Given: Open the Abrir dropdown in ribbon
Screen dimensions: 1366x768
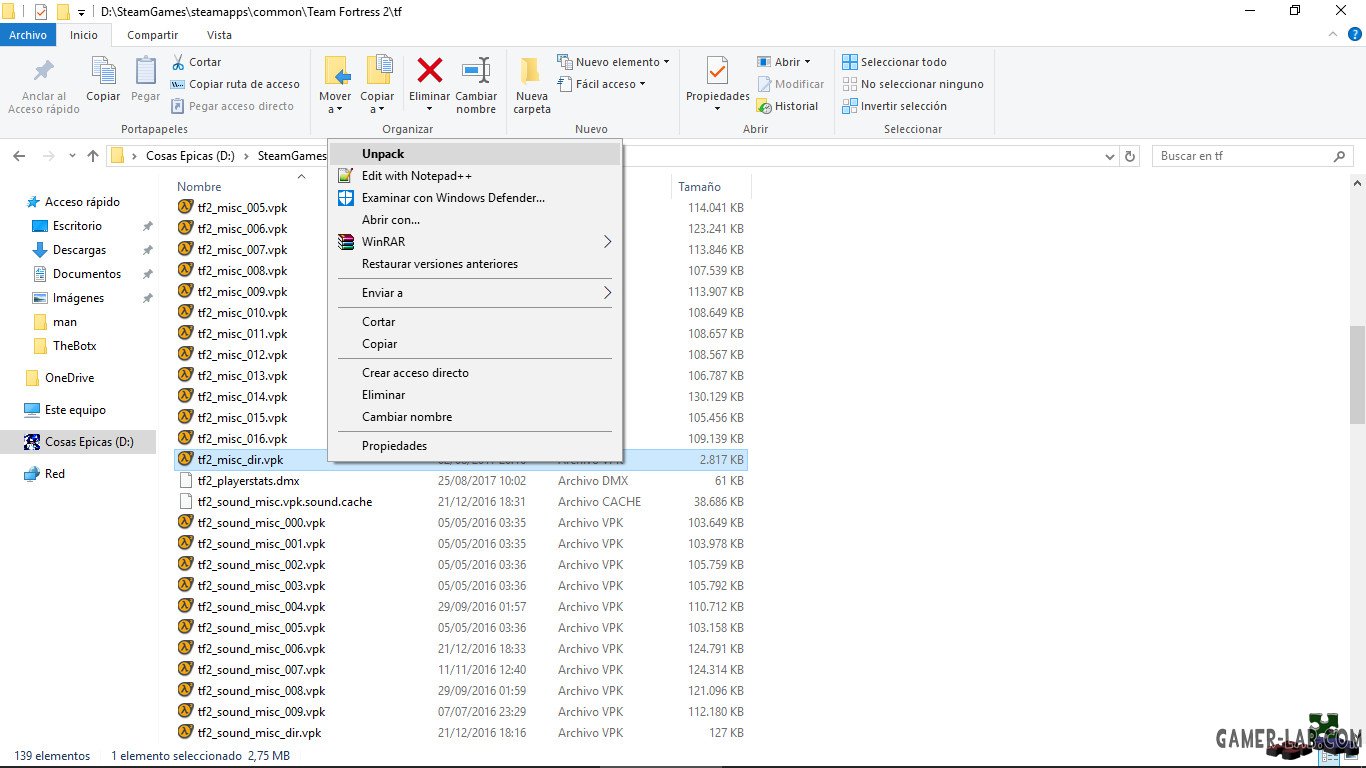Looking at the screenshot, I should [x=784, y=62].
